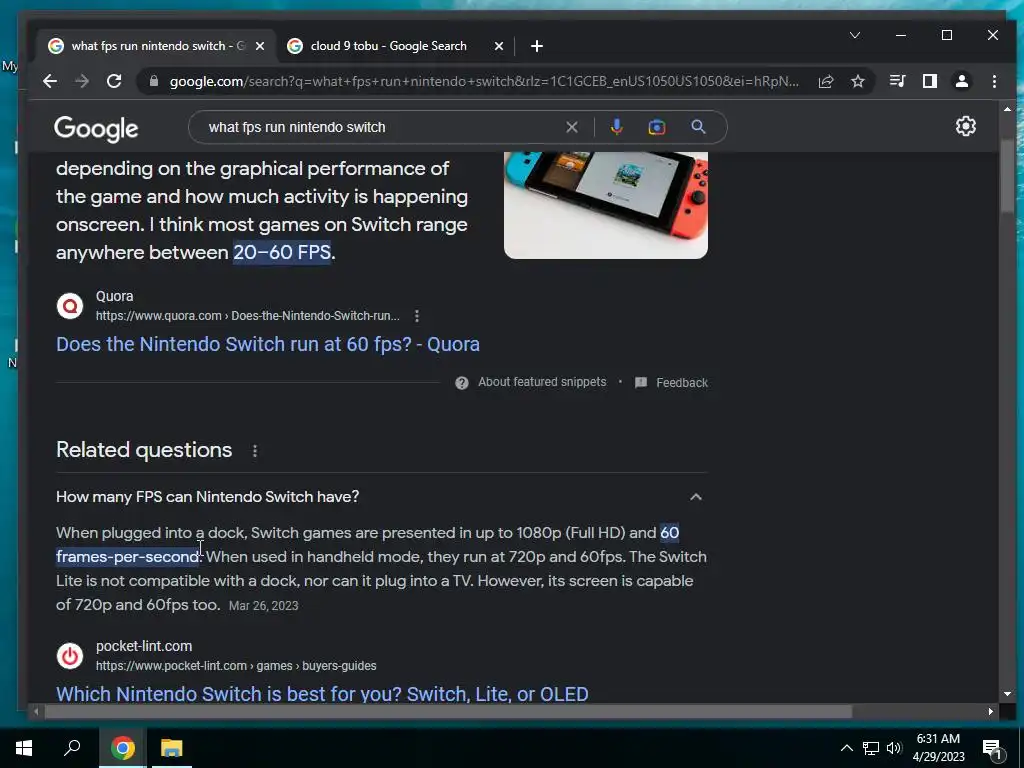Click Chrome icon in taskbar

[123, 748]
